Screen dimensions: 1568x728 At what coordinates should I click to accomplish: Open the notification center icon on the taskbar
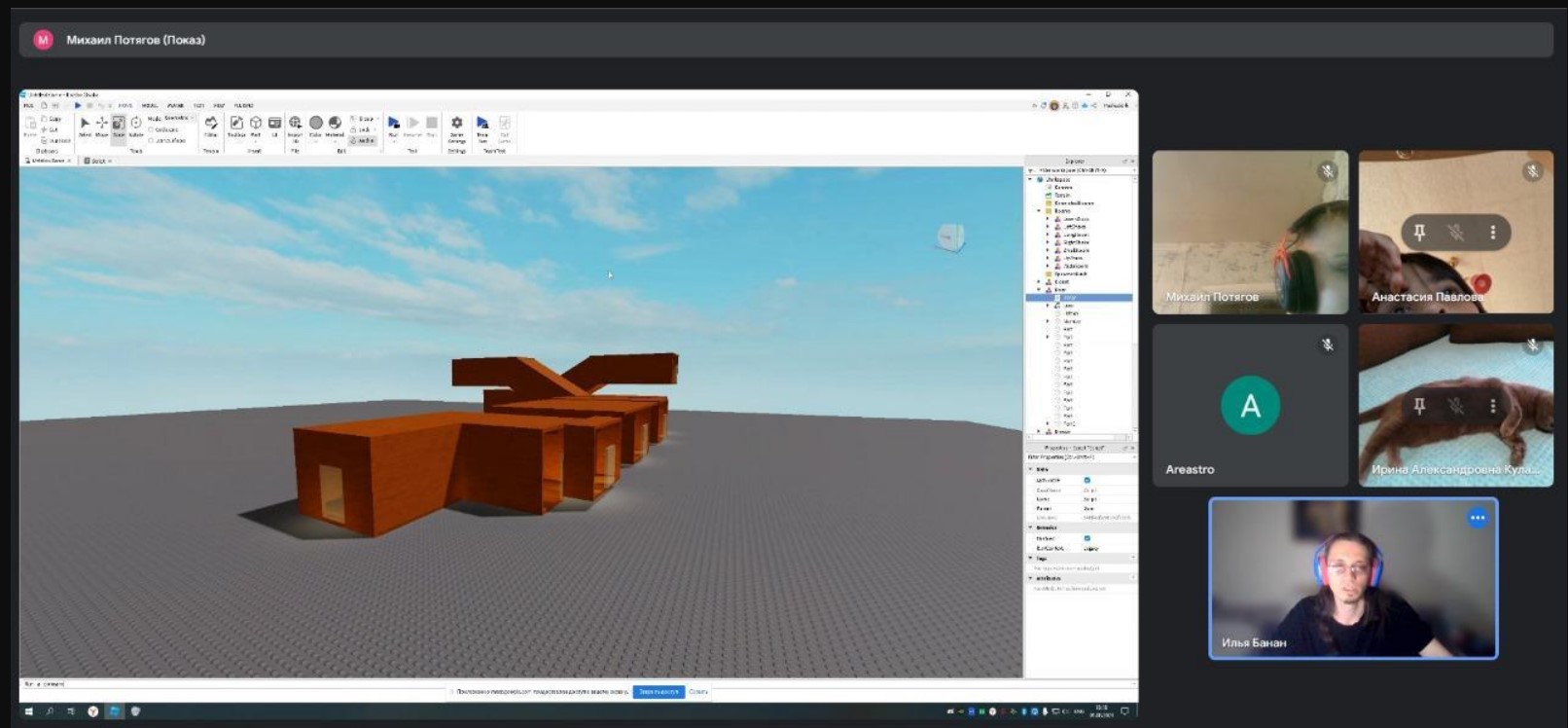1124,711
